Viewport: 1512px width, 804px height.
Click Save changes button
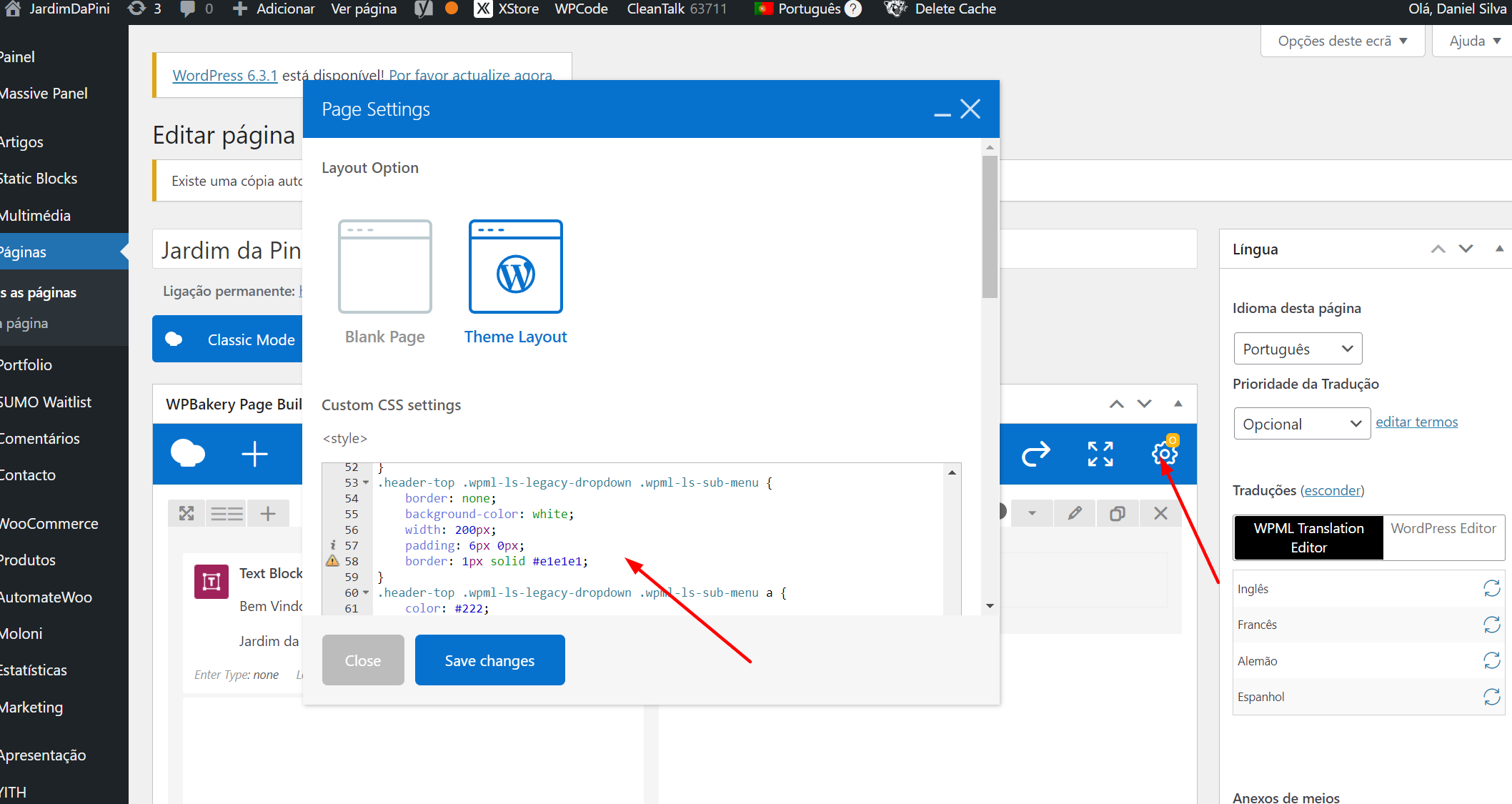click(x=489, y=660)
